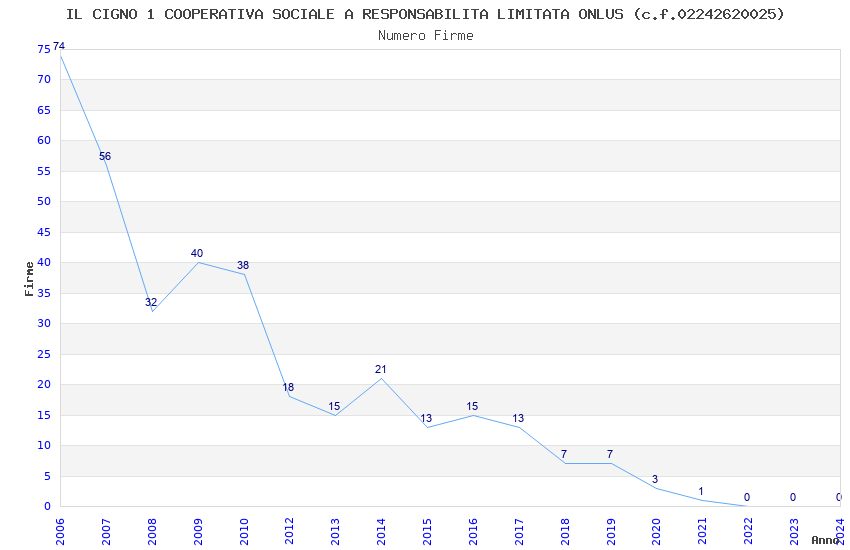This screenshot has width=850, height=550.
Task: Click x-axis year 2017
Action: [519, 531]
